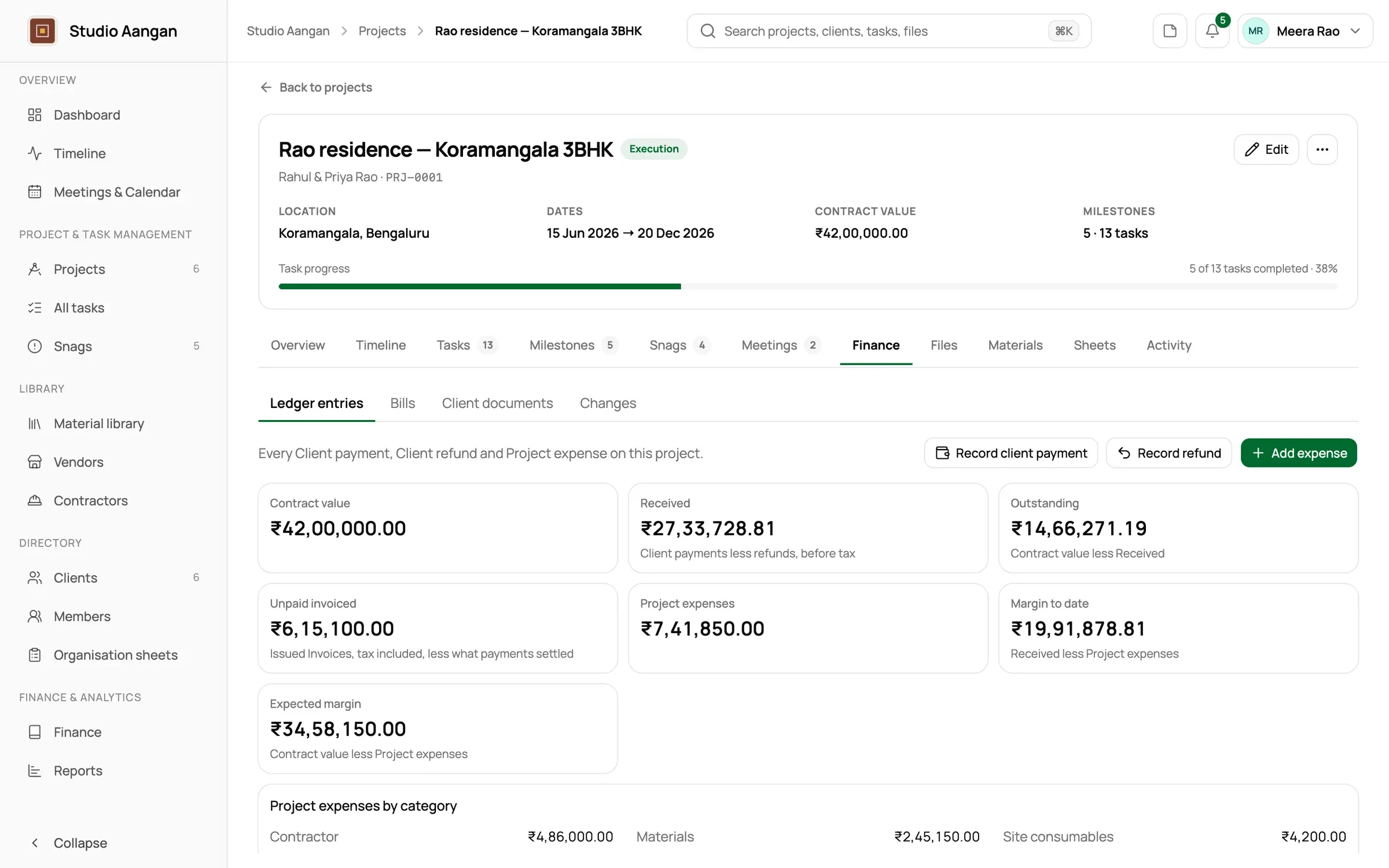Open the Contractors page
Image resolution: width=1389 pixels, height=868 pixels.
pyautogui.click(x=113, y=501)
